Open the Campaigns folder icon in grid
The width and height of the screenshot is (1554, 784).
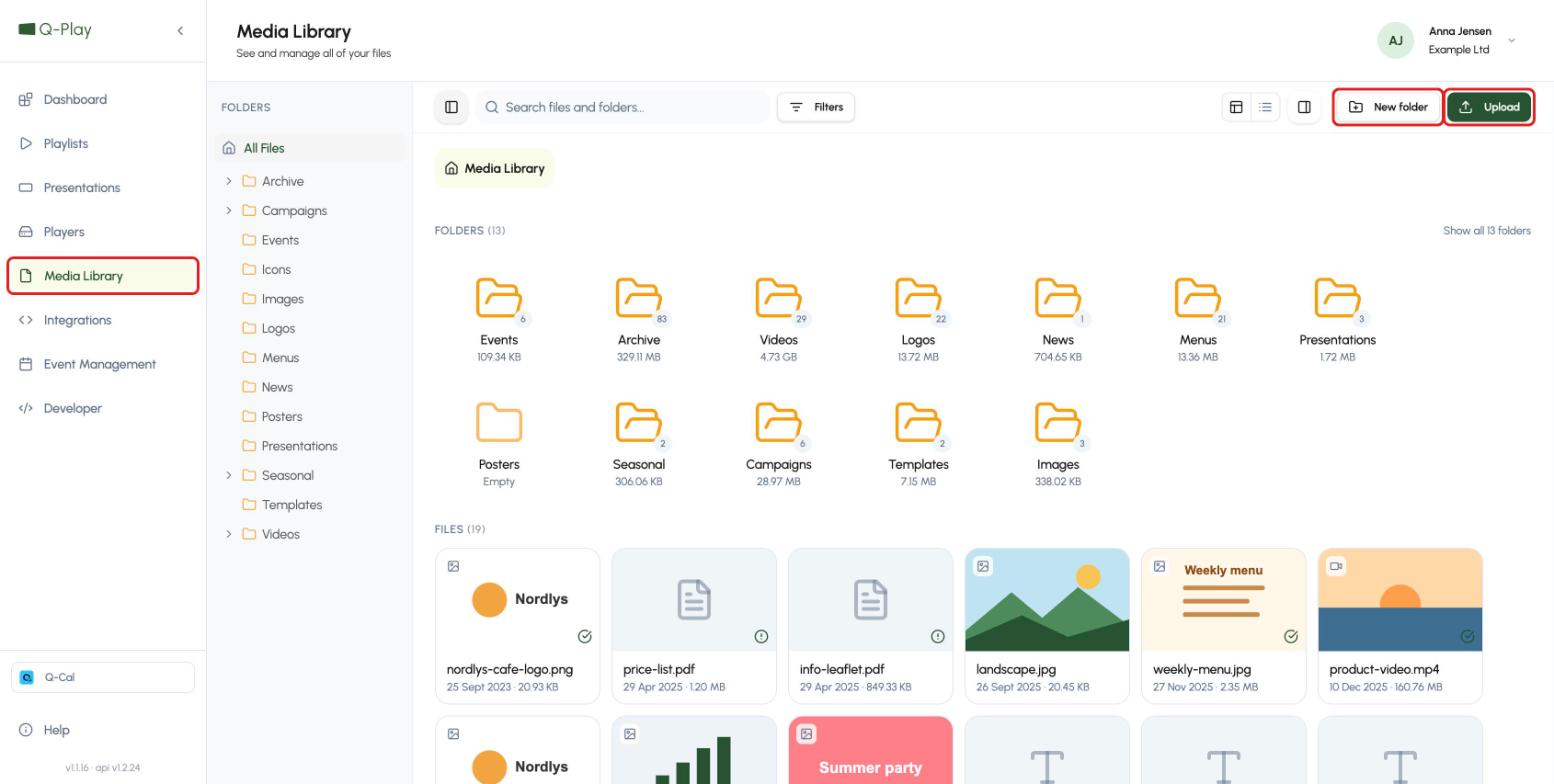point(778,422)
